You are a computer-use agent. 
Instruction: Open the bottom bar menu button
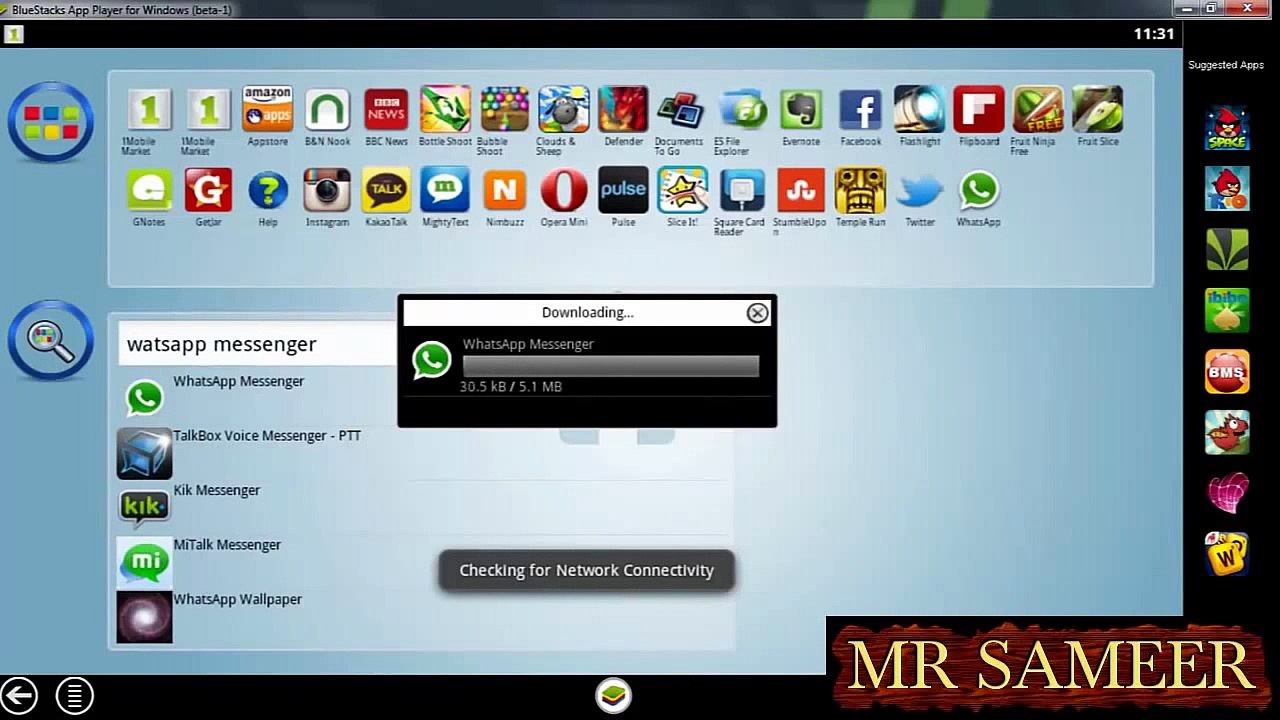pyautogui.click(x=75, y=695)
